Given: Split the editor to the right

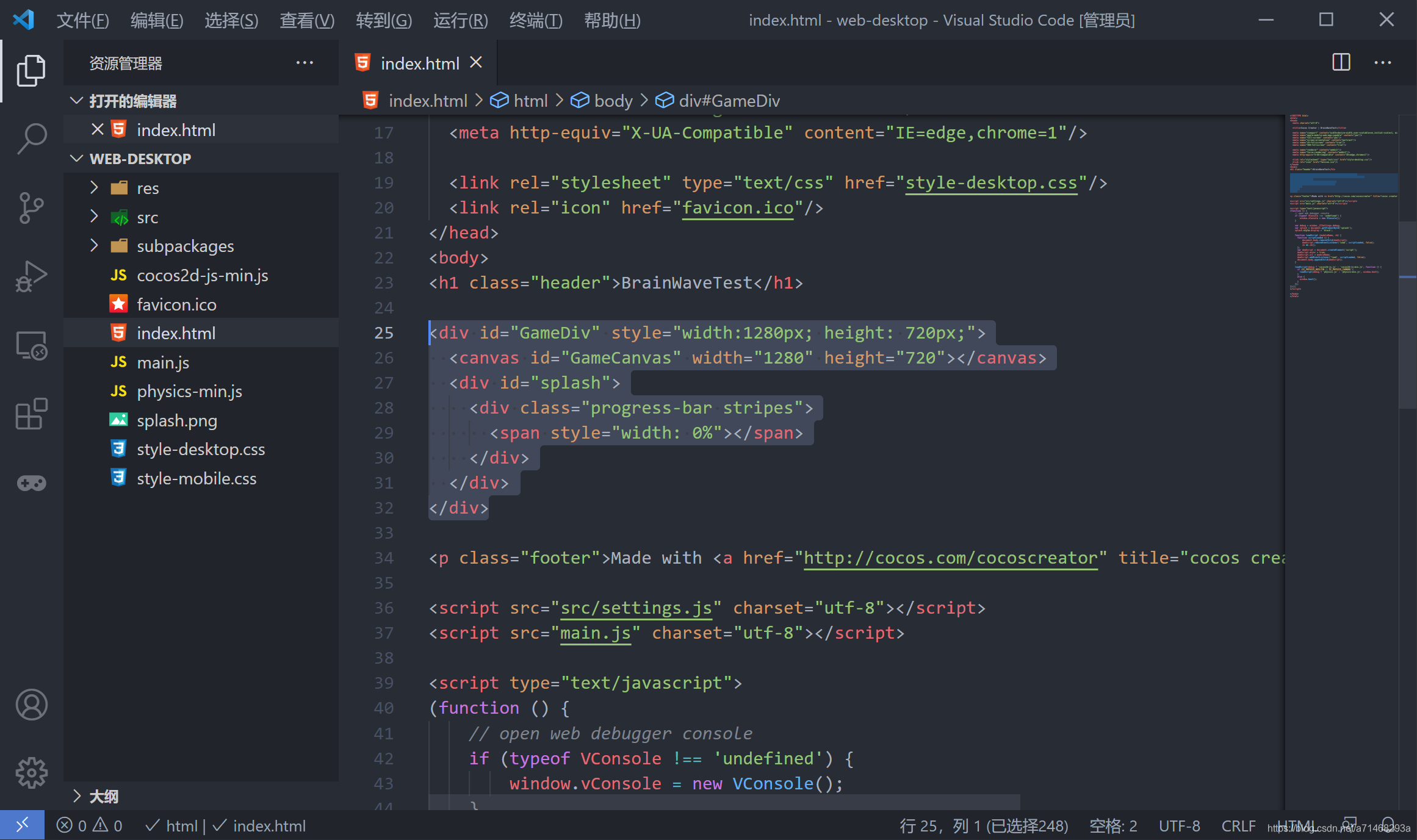Looking at the screenshot, I should click(1341, 62).
